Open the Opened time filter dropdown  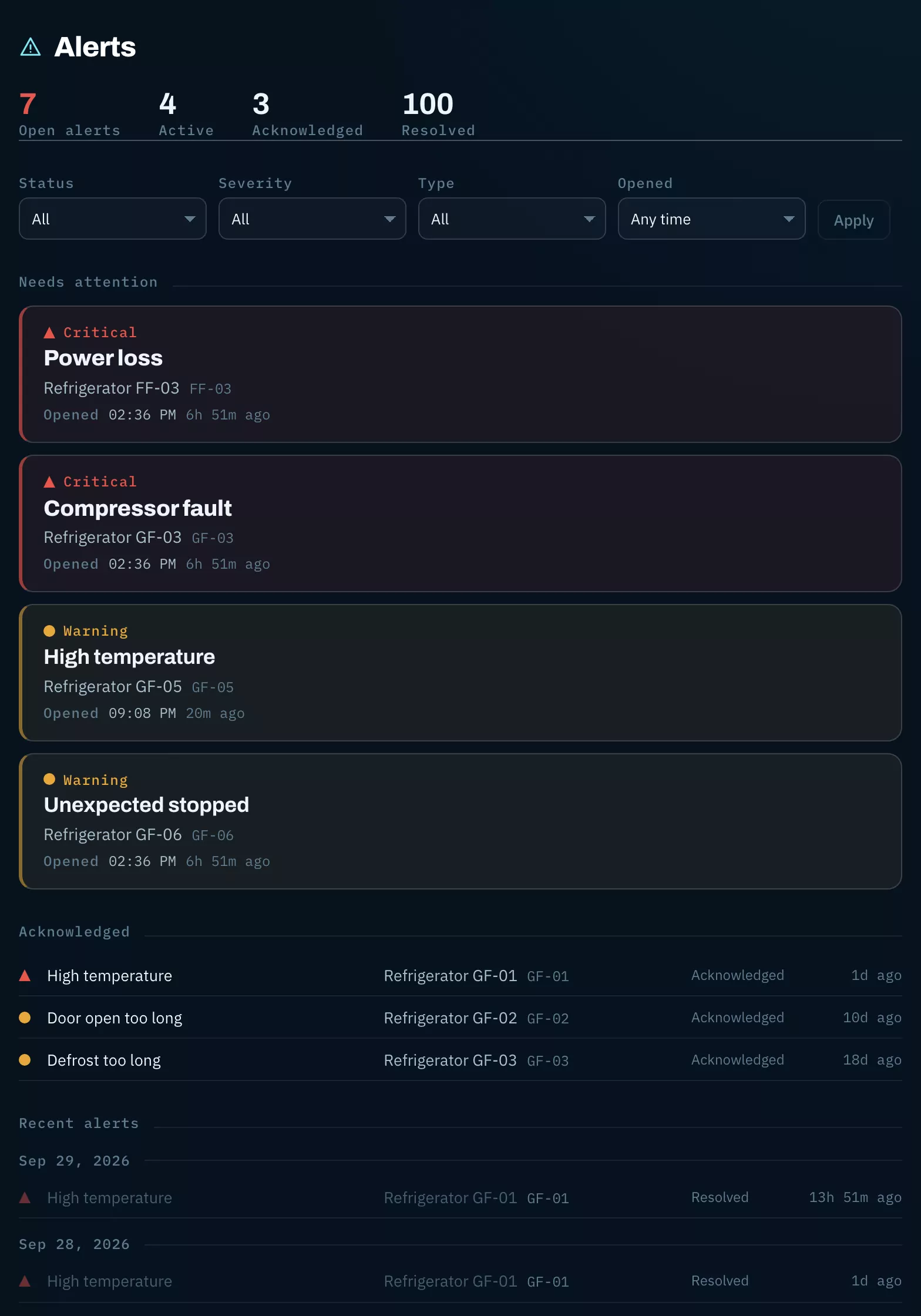pyautogui.click(x=712, y=219)
